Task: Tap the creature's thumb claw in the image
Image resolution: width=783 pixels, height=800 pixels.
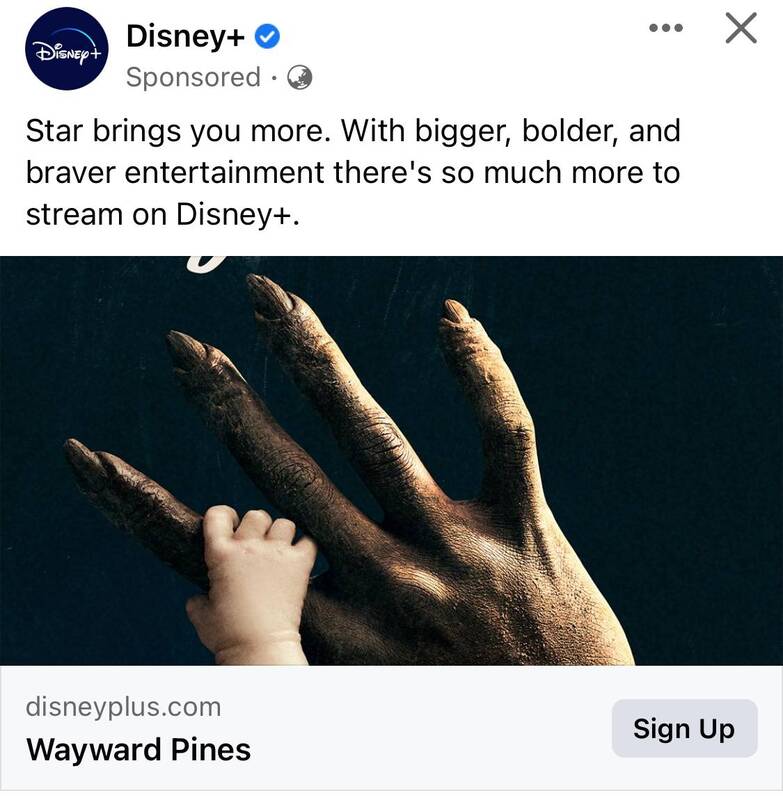Action: click(458, 312)
